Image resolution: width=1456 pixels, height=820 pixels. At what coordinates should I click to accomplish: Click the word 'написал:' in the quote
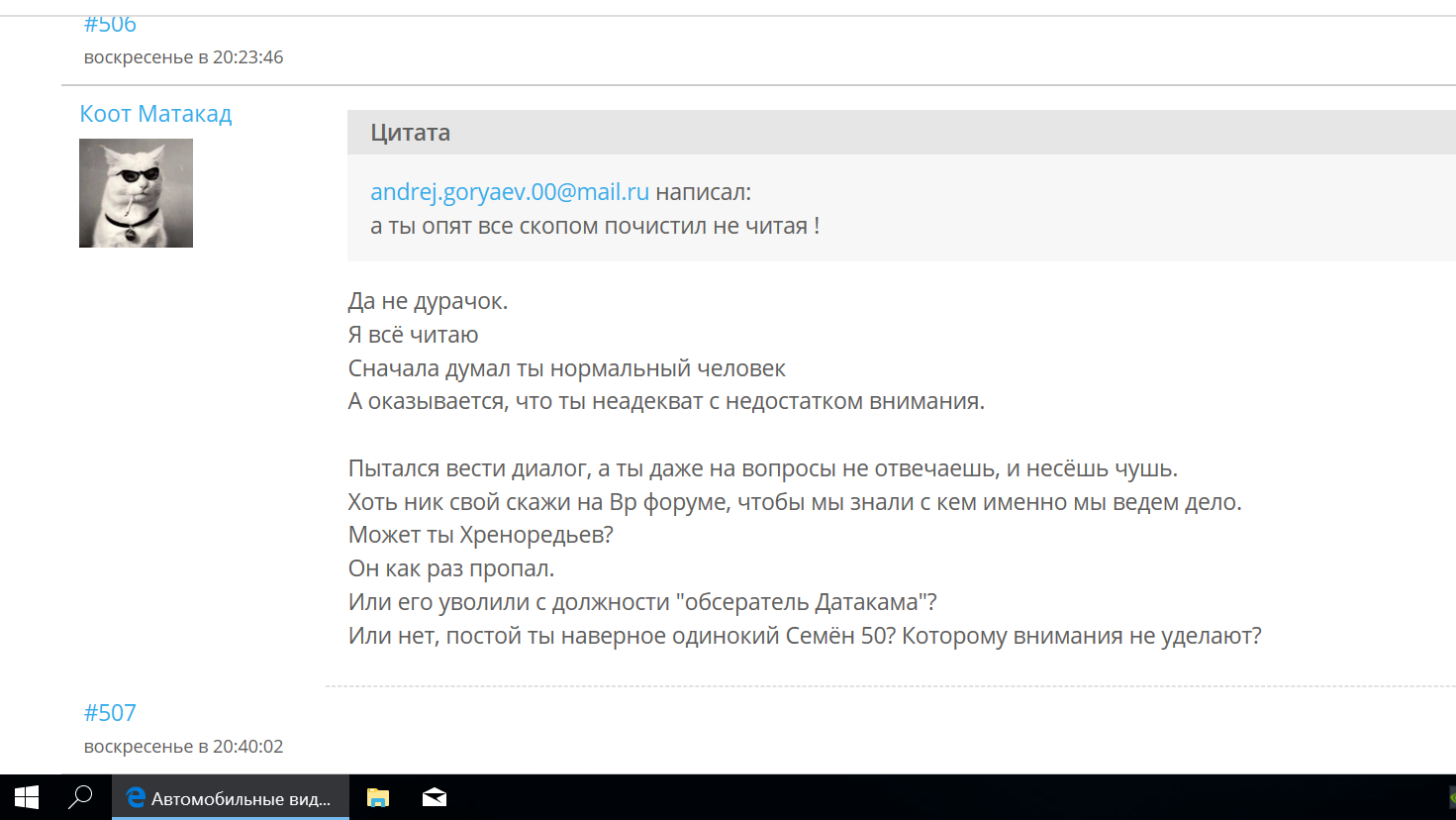click(703, 192)
